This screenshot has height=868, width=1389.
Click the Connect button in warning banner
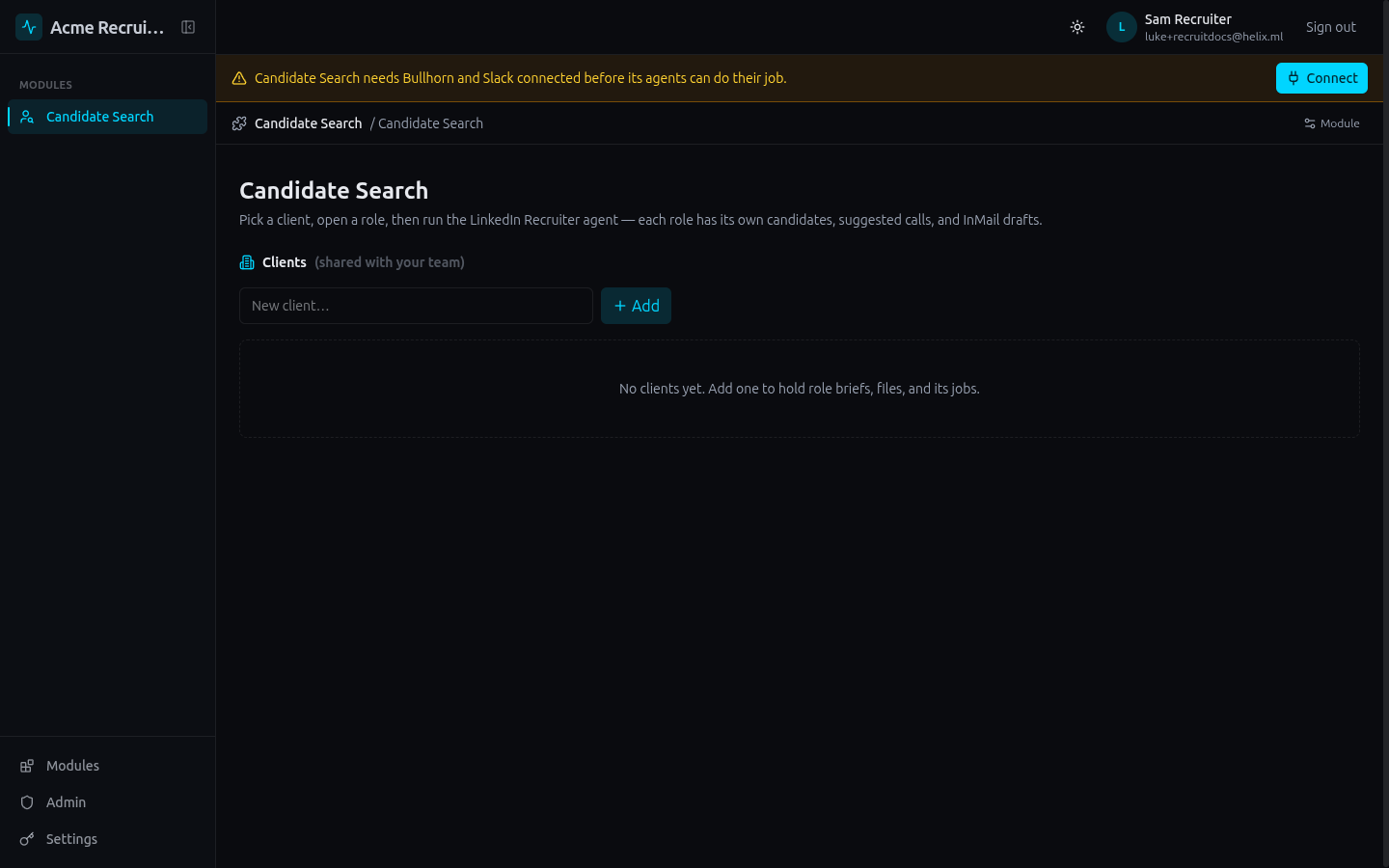coord(1321,78)
